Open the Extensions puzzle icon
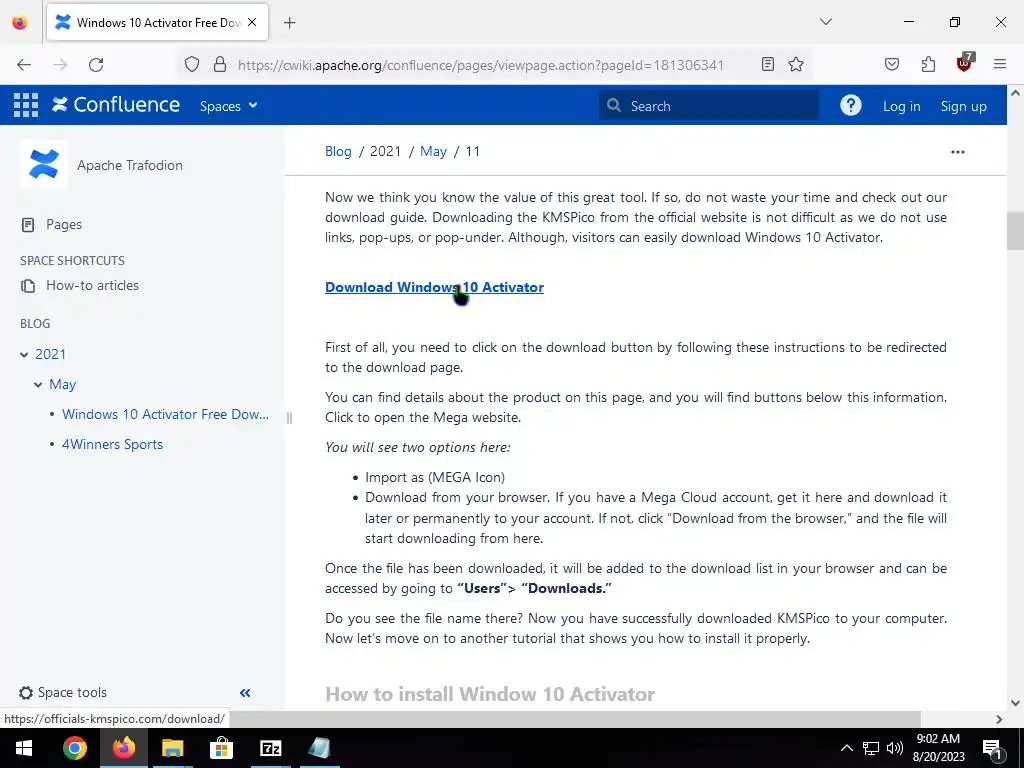Viewport: 1024px width, 768px height. click(x=928, y=65)
